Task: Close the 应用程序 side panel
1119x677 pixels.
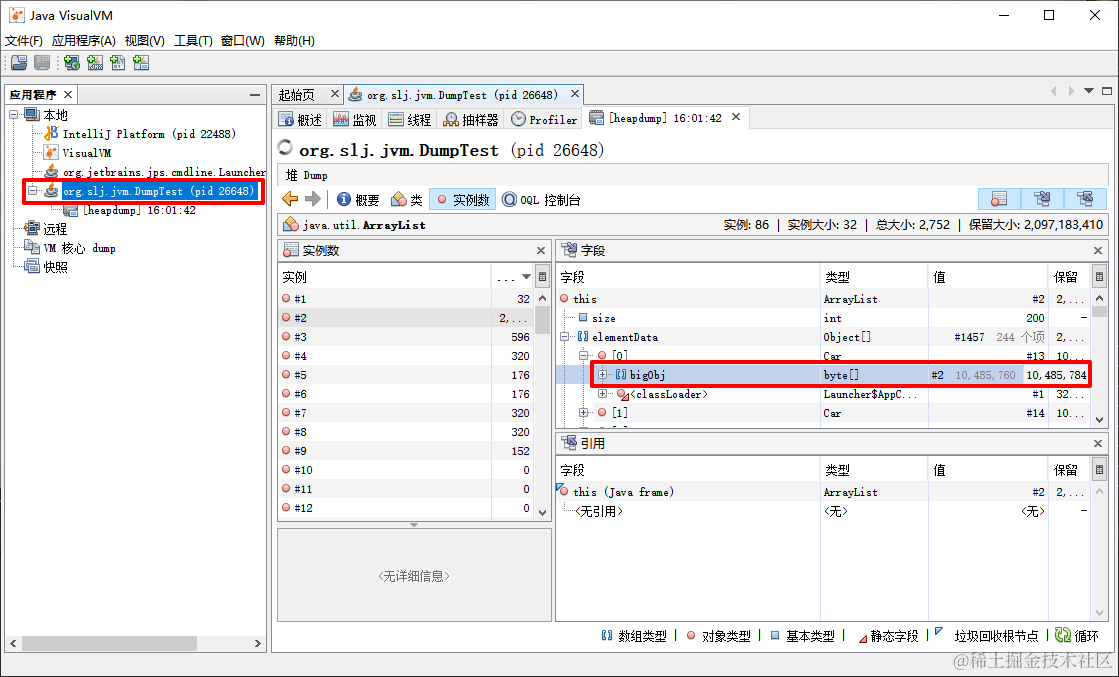Action: [68, 94]
